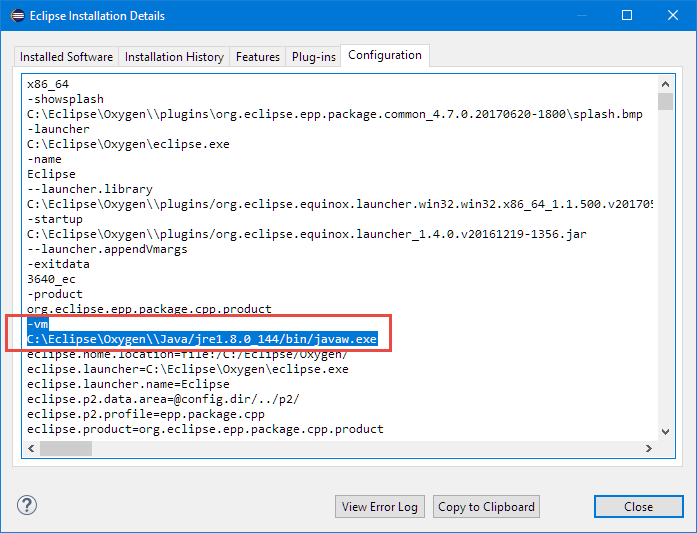Go to the Plug-ins tab

313,57
